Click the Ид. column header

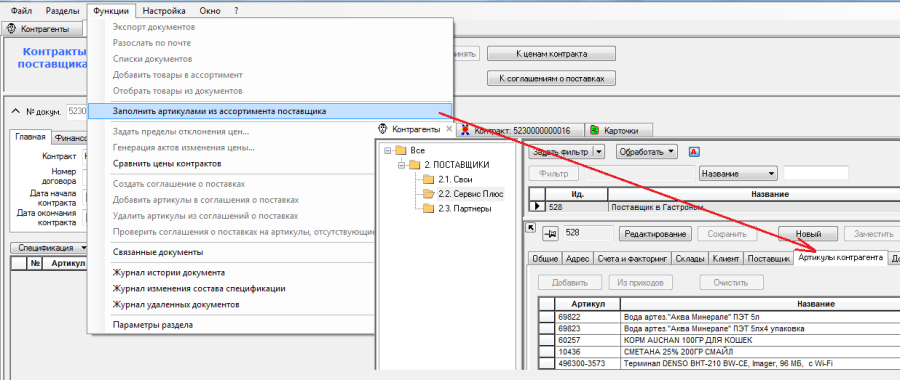tap(577, 195)
